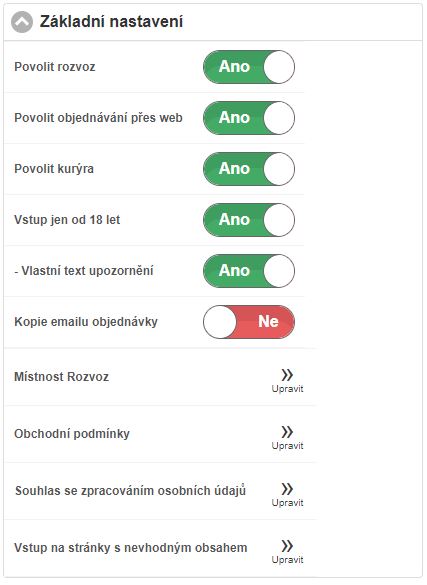This screenshot has width=427, height=585.
Task: Select the Místnost Rozvoz row label
Action: point(62,376)
